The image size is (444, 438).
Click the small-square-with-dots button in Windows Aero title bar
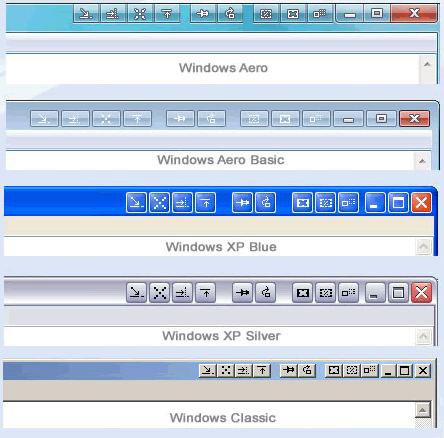(320, 14)
